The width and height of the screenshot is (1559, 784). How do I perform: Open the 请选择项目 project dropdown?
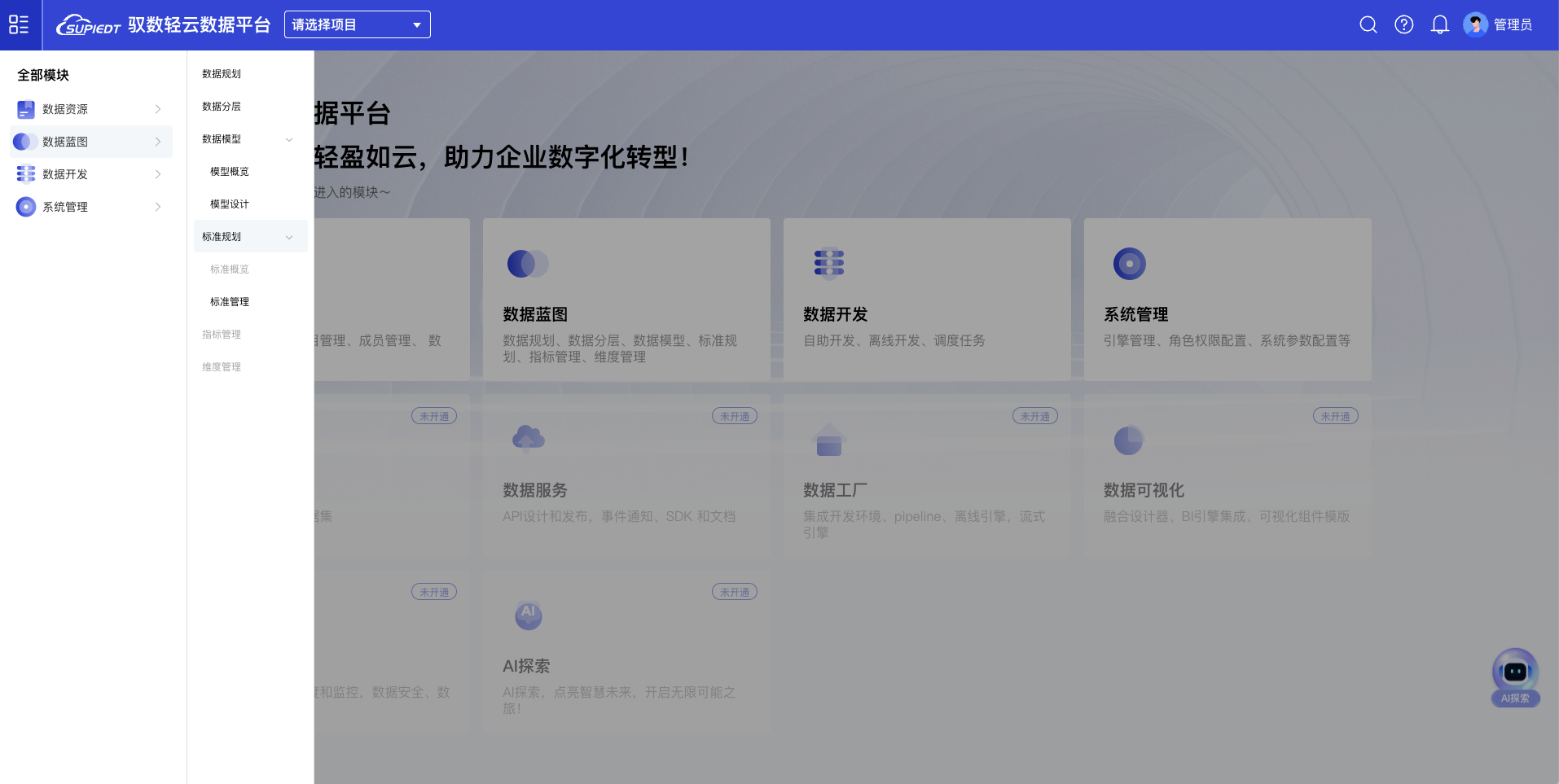point(357,24)
